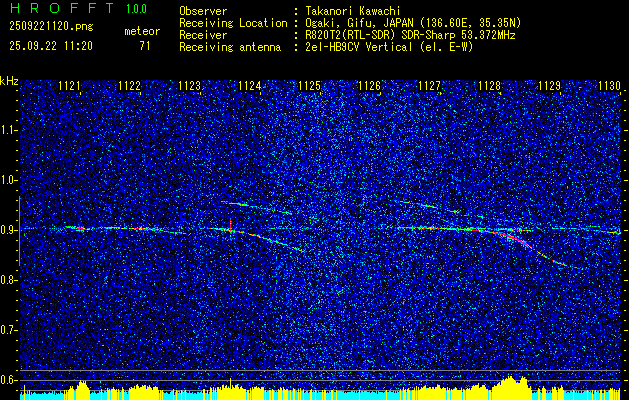
Task: Click the 1.0 kHz frequency label
Action: [8, 180]
